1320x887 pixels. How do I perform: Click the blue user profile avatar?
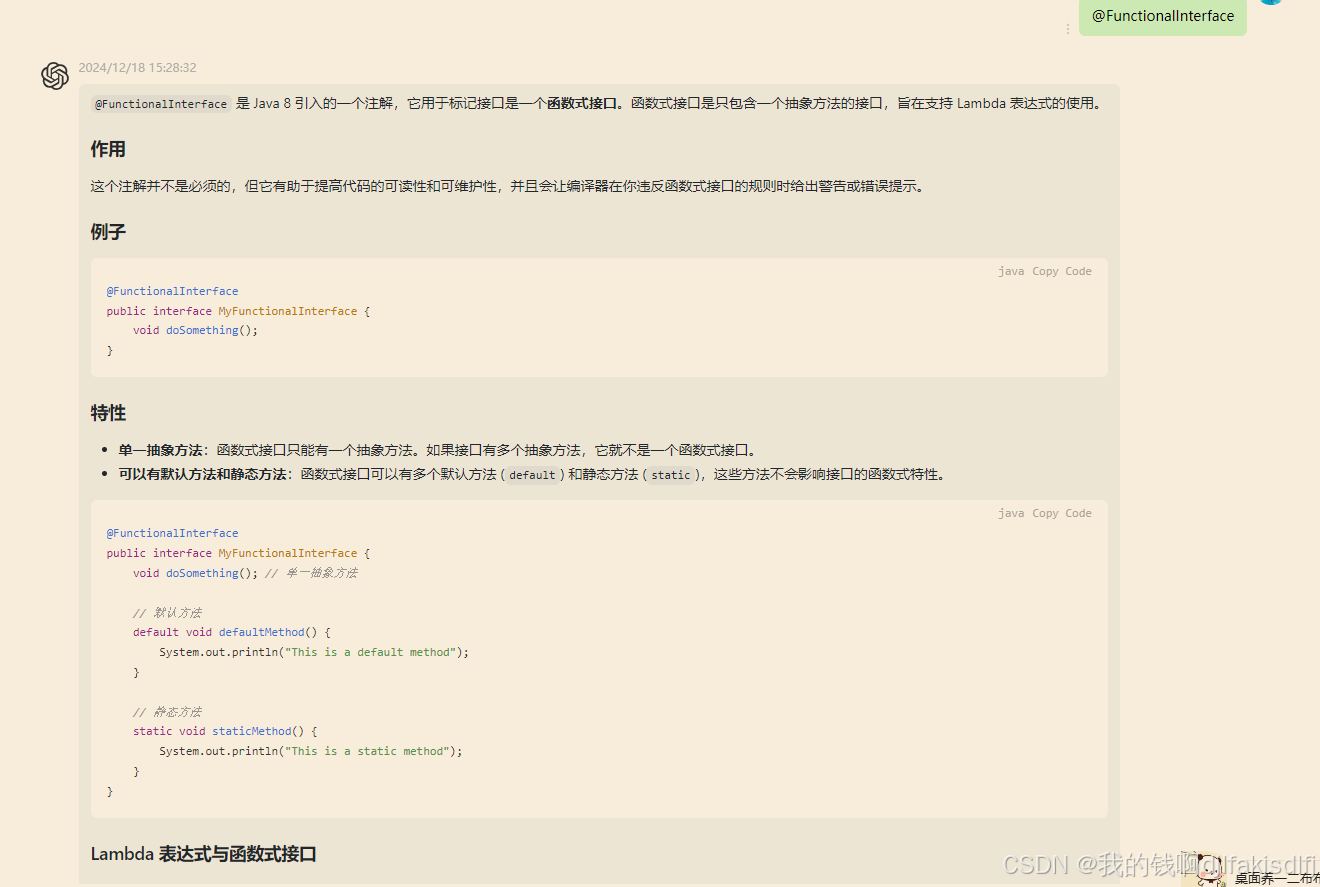click(x=1270, y=2)
